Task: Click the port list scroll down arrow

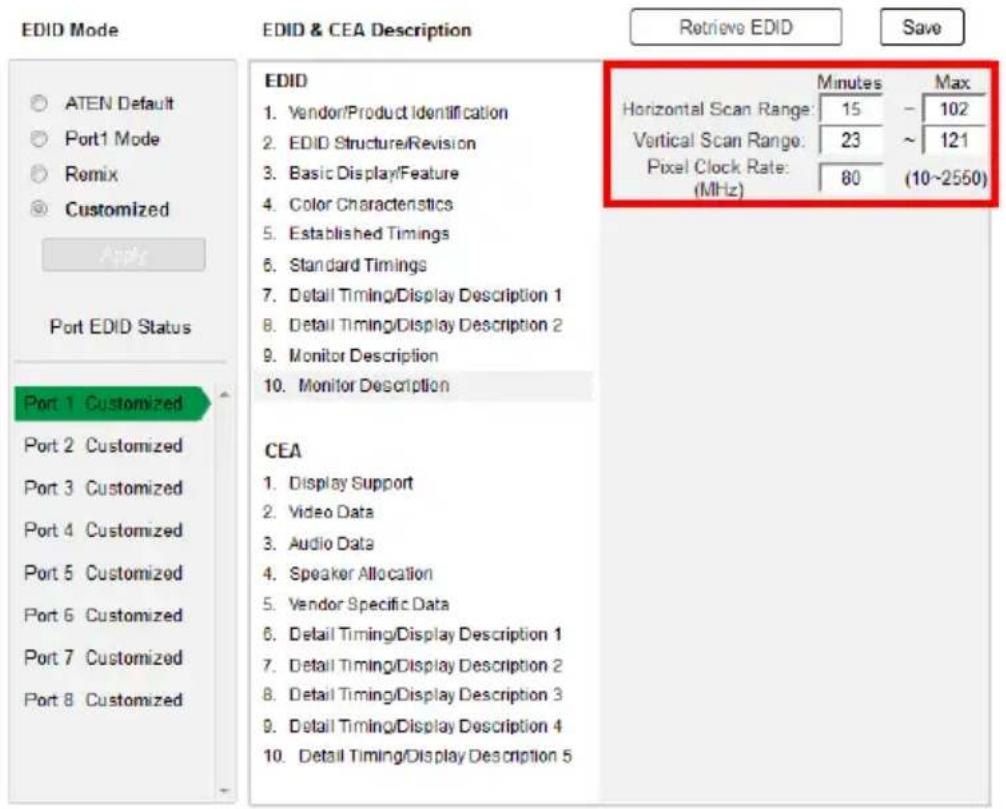Action: 225,790
